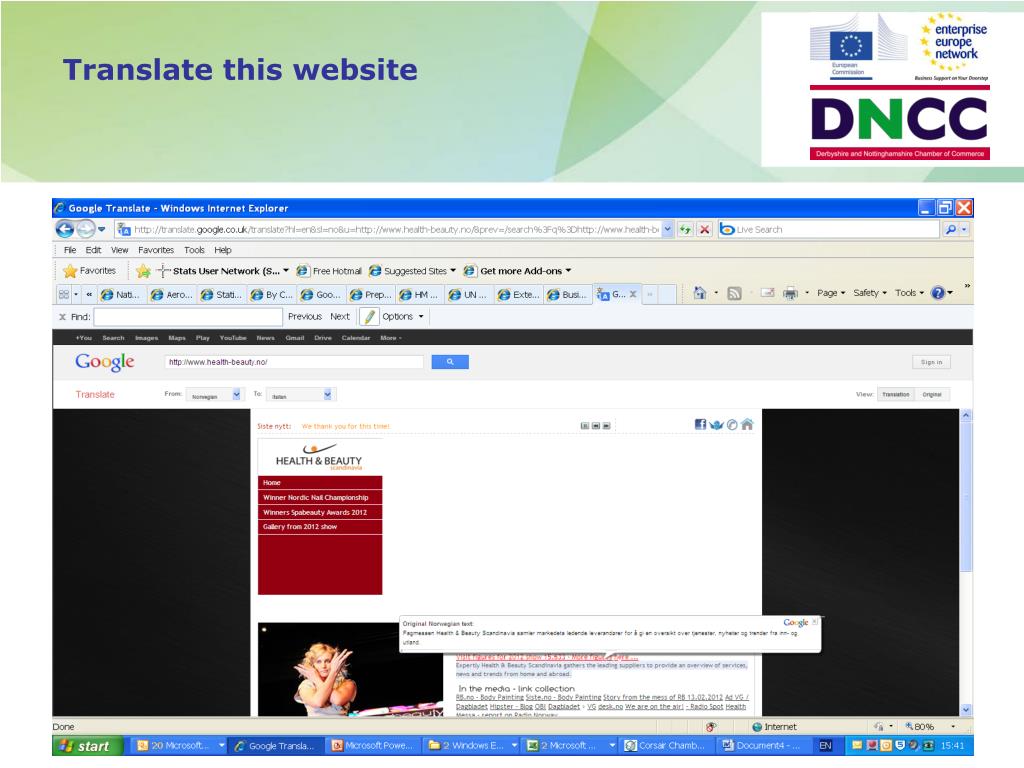Click the RSS Feeds icon
The height and width of the screenshot is (768, 1024).
[735, 293]
